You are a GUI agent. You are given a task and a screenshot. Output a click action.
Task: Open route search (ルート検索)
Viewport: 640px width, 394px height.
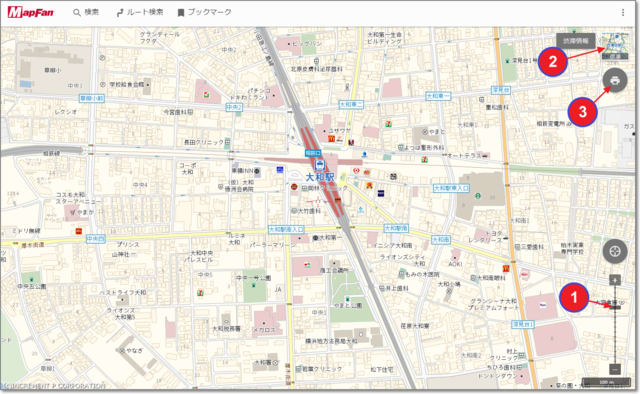coord(140,12)
